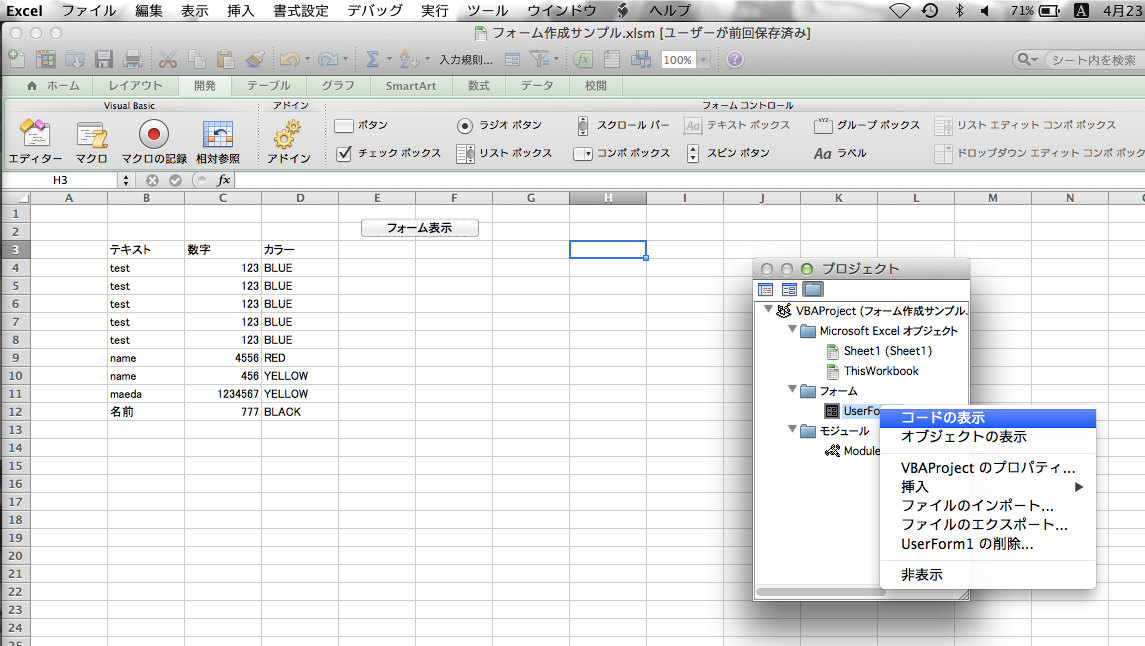Viewport: 1145px width, 646px height.
Task: Collapse the フォーム folder in project tree
Action: click(x=792, y=391)
